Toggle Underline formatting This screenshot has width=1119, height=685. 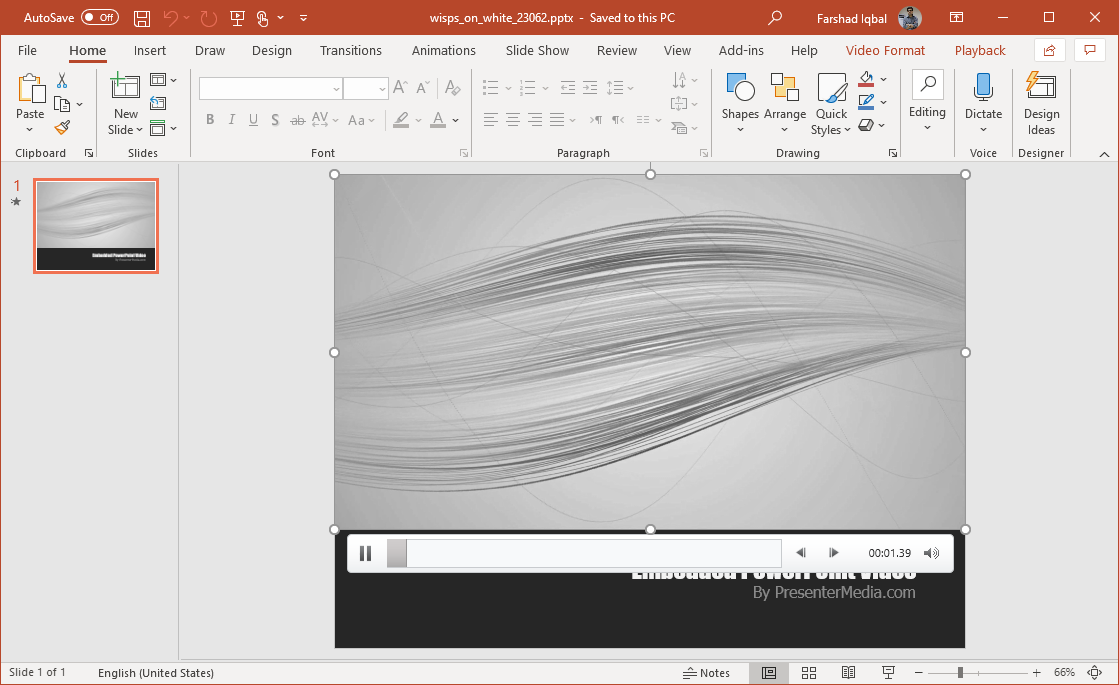[x=253, y=120]
